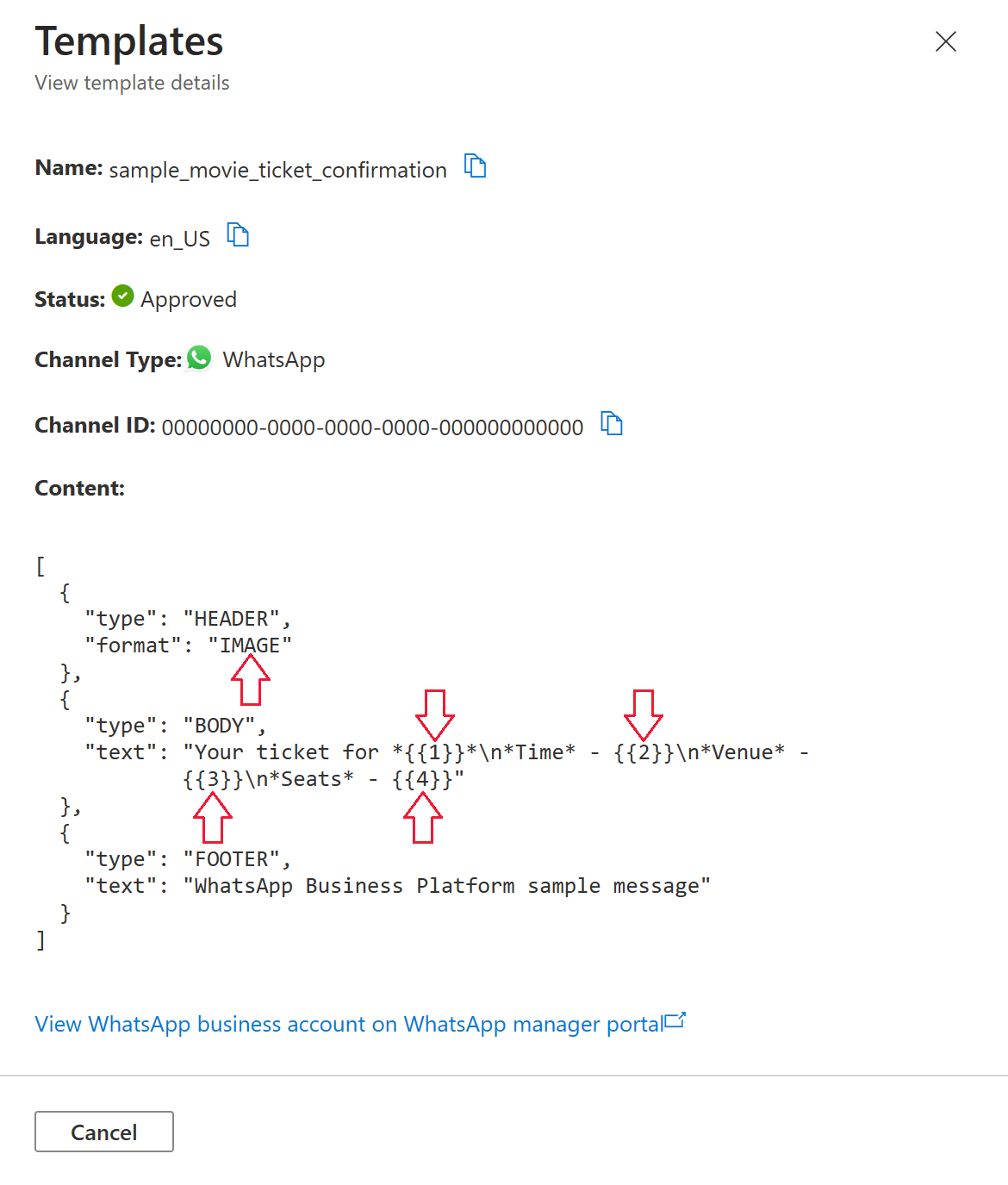1008x1185 pixels.
Task: Click the Channel ID zeros value text
Action: point(373,427)
